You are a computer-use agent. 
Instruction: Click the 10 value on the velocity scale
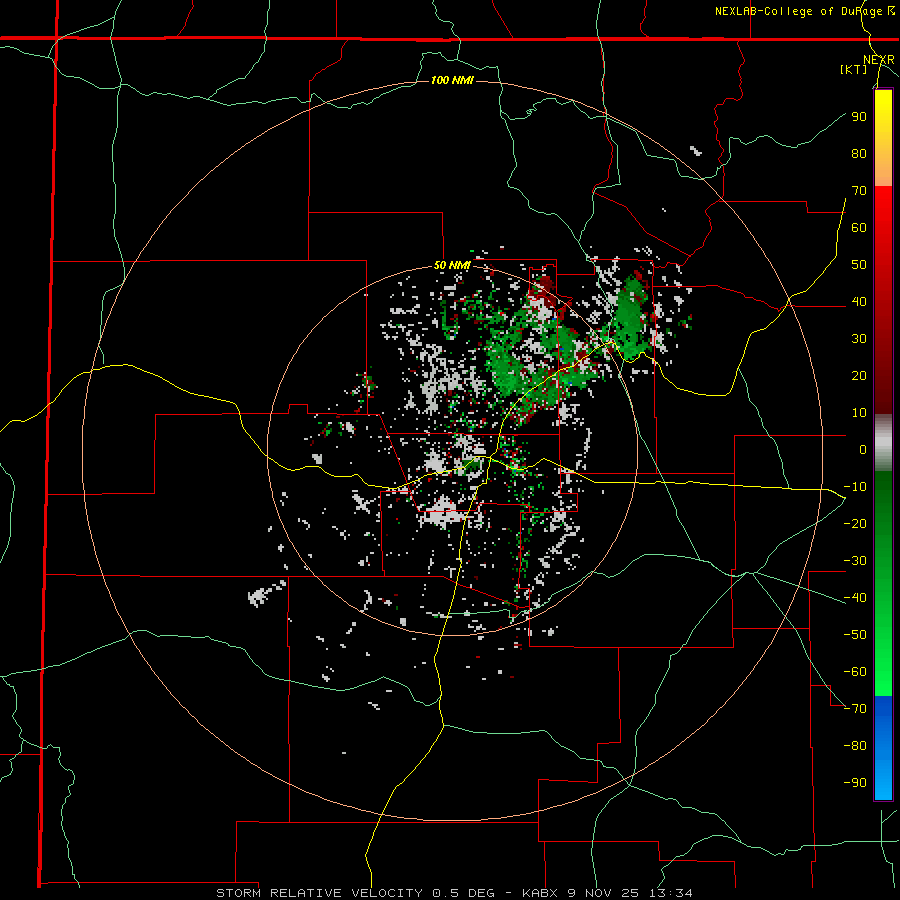pos(859,413)
